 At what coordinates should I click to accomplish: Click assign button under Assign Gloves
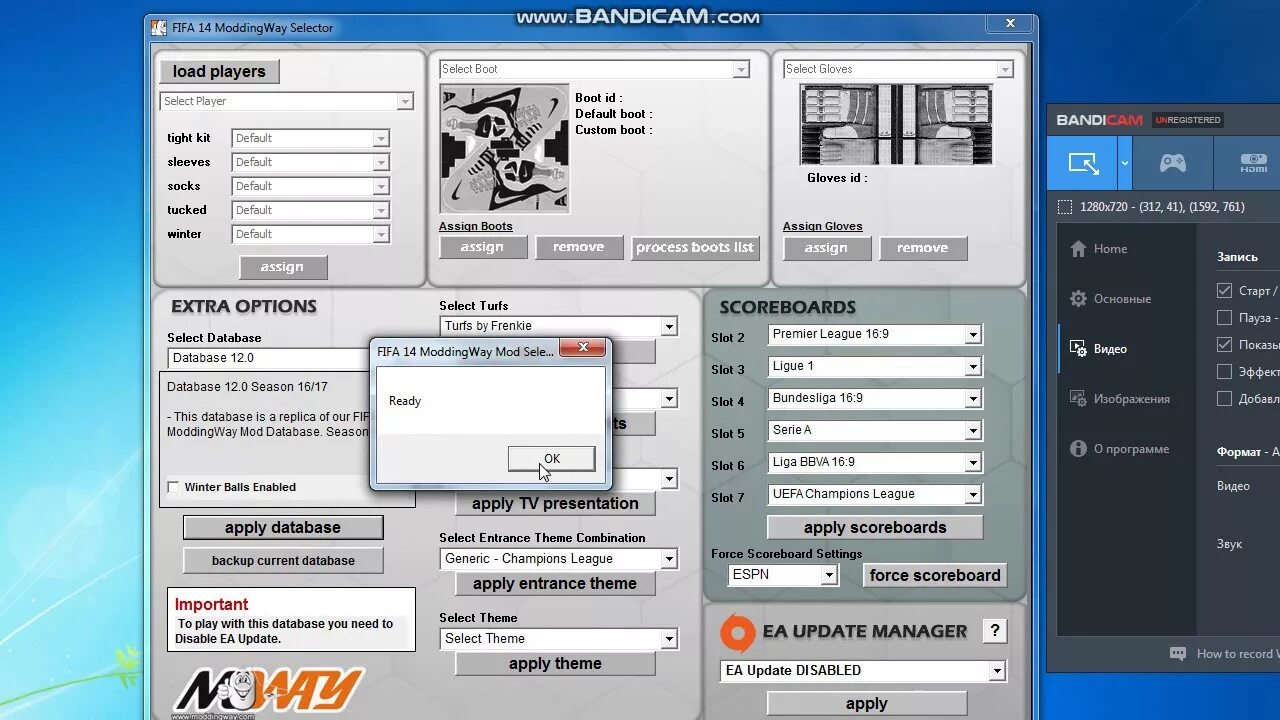tap(826, 248)
